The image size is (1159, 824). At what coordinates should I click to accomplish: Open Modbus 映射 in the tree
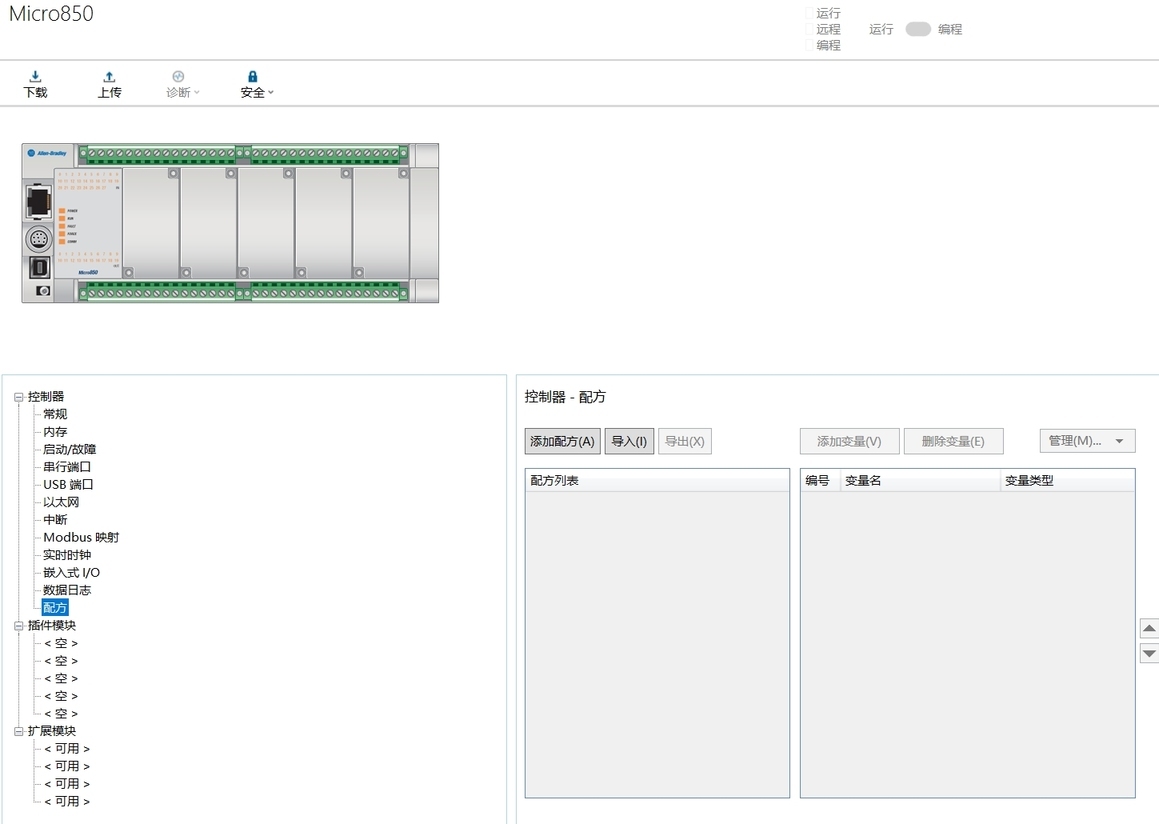pos(81,537)
